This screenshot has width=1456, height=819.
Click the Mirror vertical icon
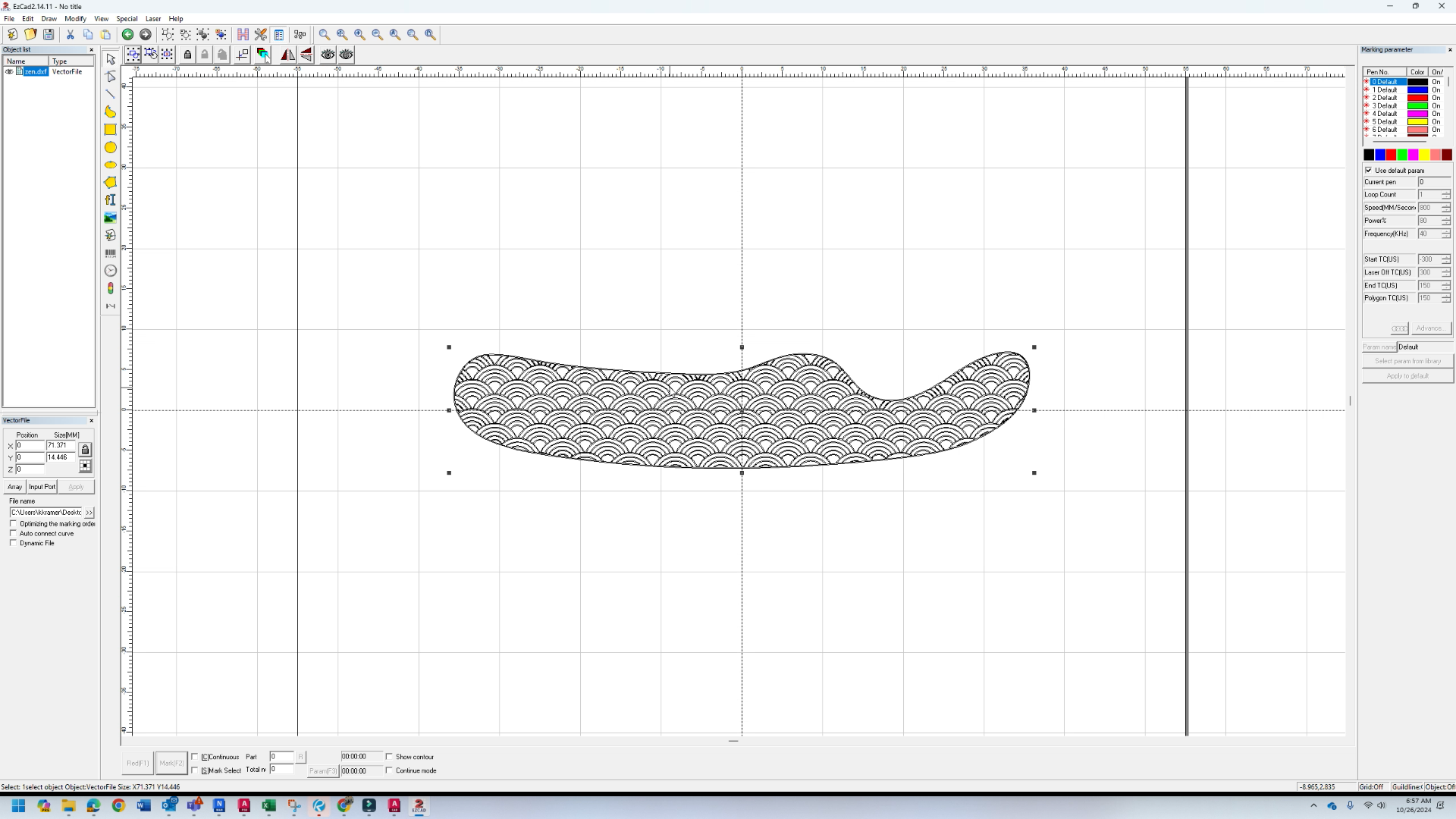(x=306, y=55)
